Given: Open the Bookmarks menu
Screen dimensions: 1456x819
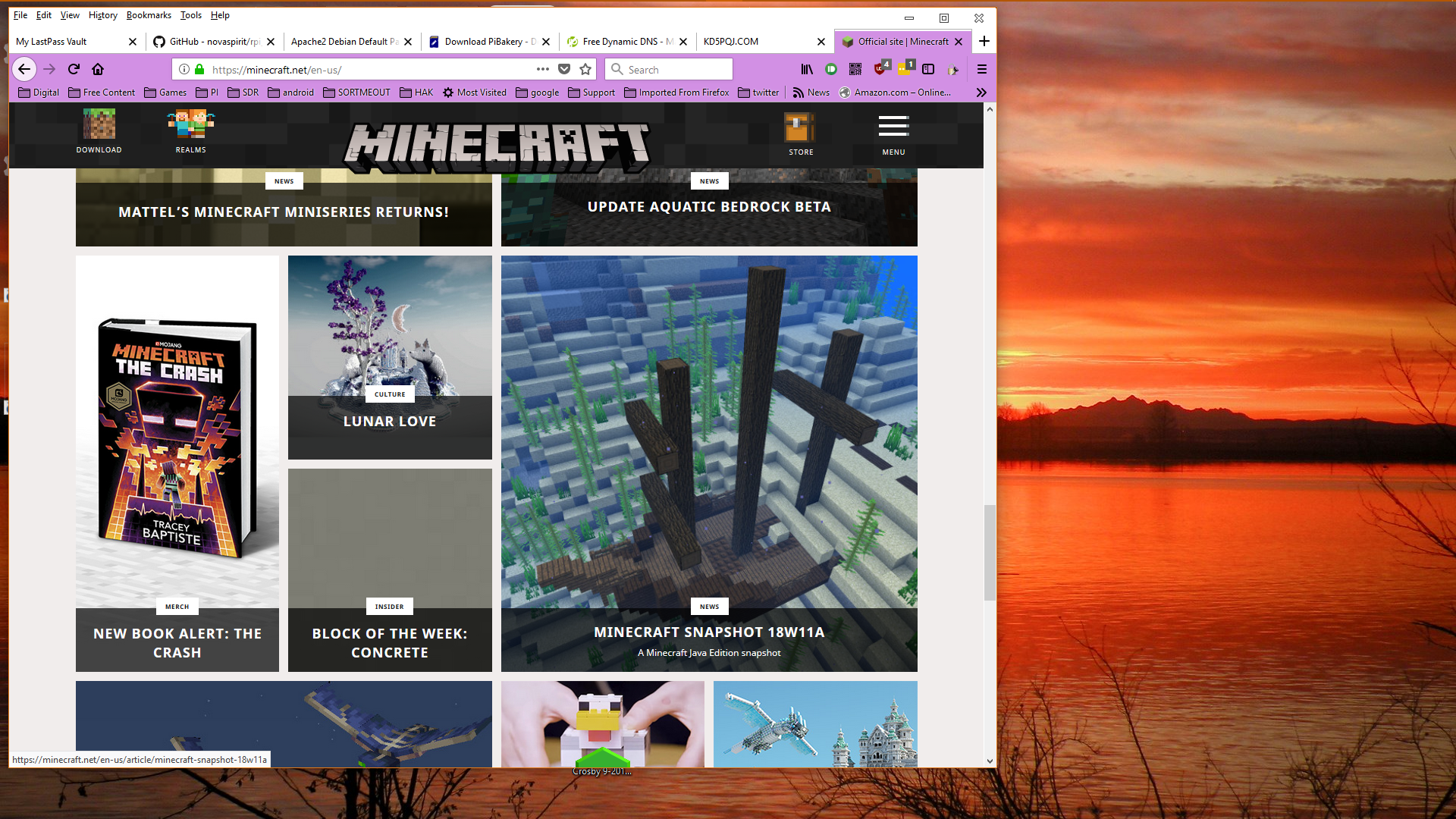Looking at the screenshot, I should [x=147, y=14].
